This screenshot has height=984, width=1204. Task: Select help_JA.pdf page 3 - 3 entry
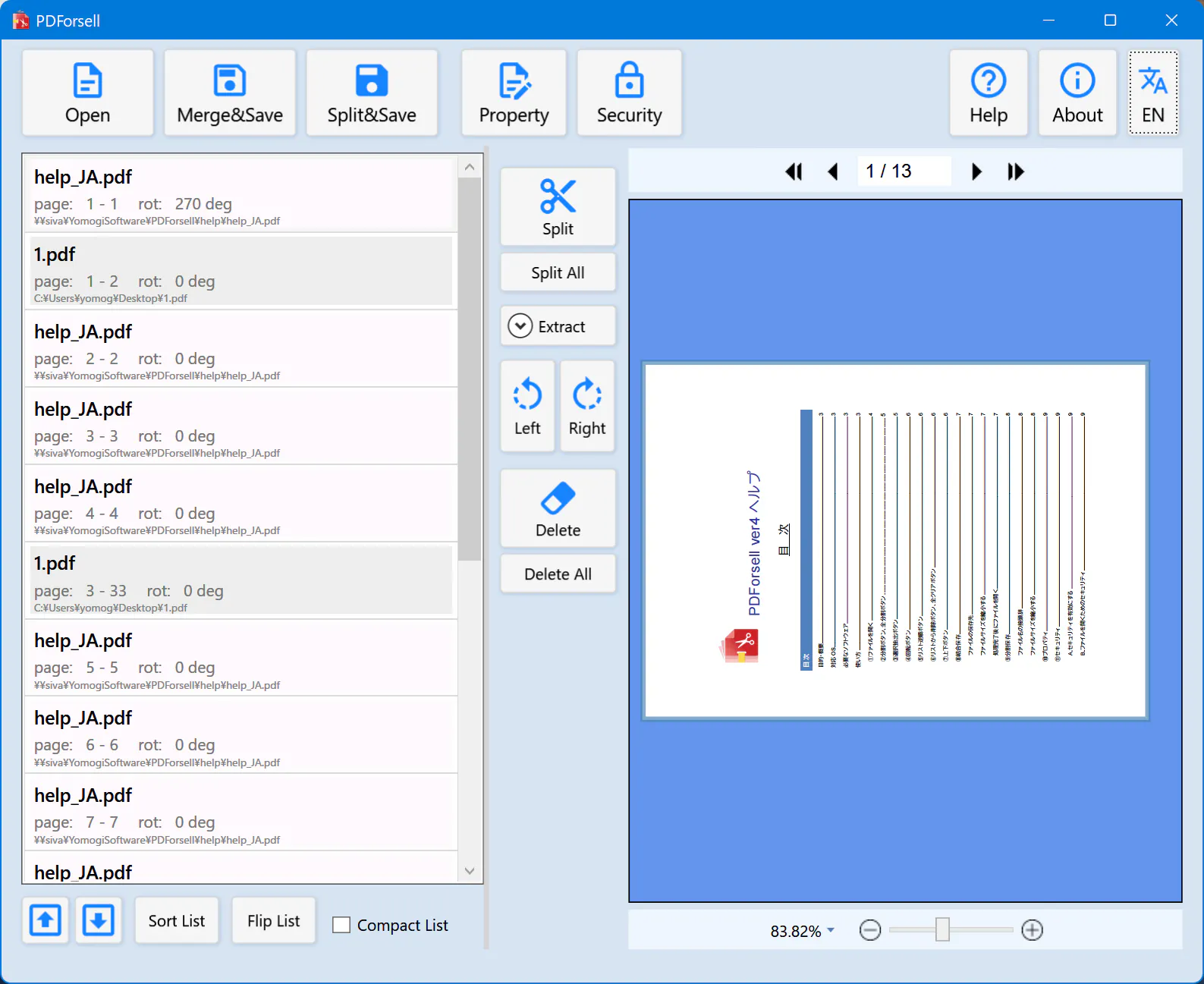(x=241, y=426)
